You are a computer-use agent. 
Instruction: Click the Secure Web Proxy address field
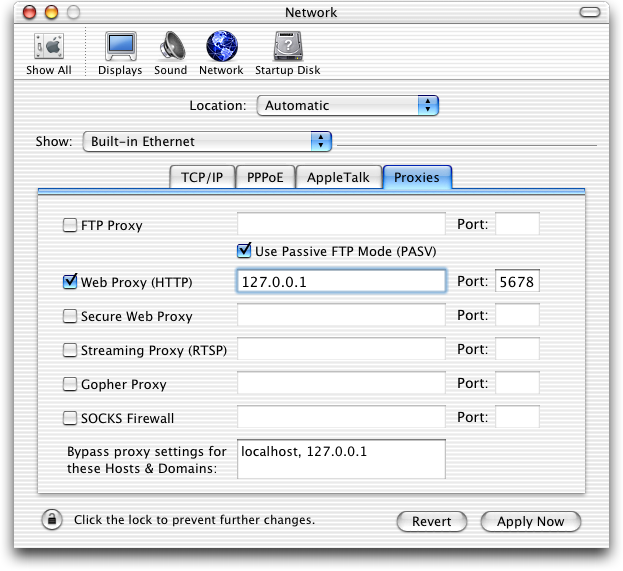point(341,315)
